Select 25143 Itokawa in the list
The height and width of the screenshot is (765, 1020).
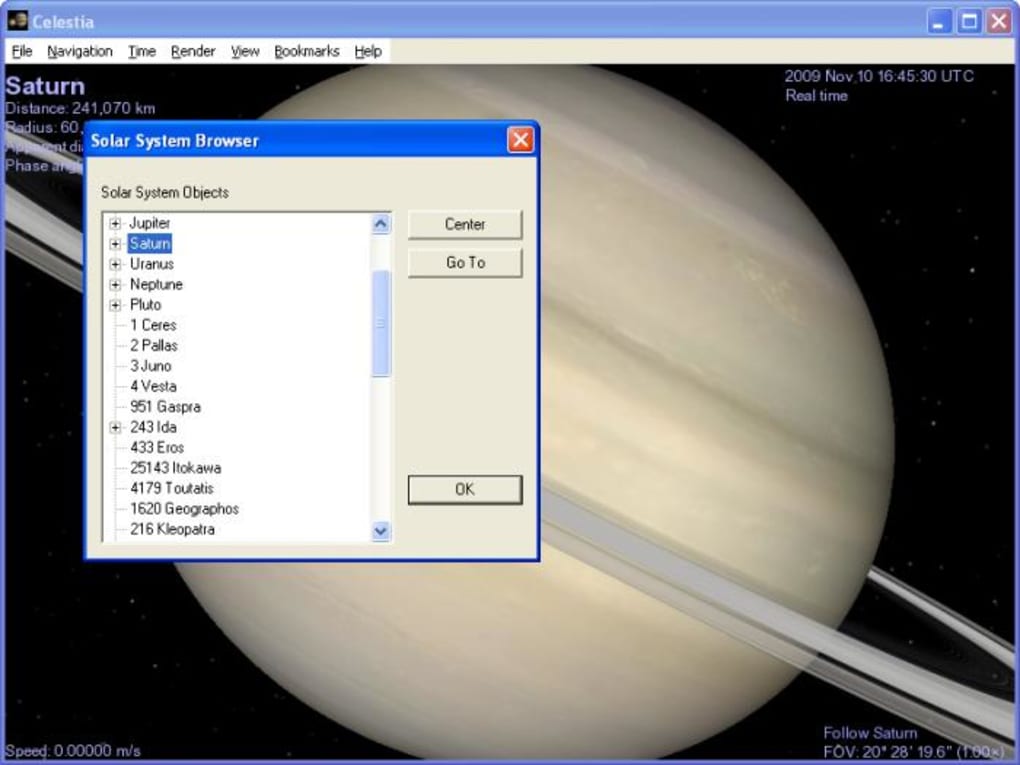point(175,468)
